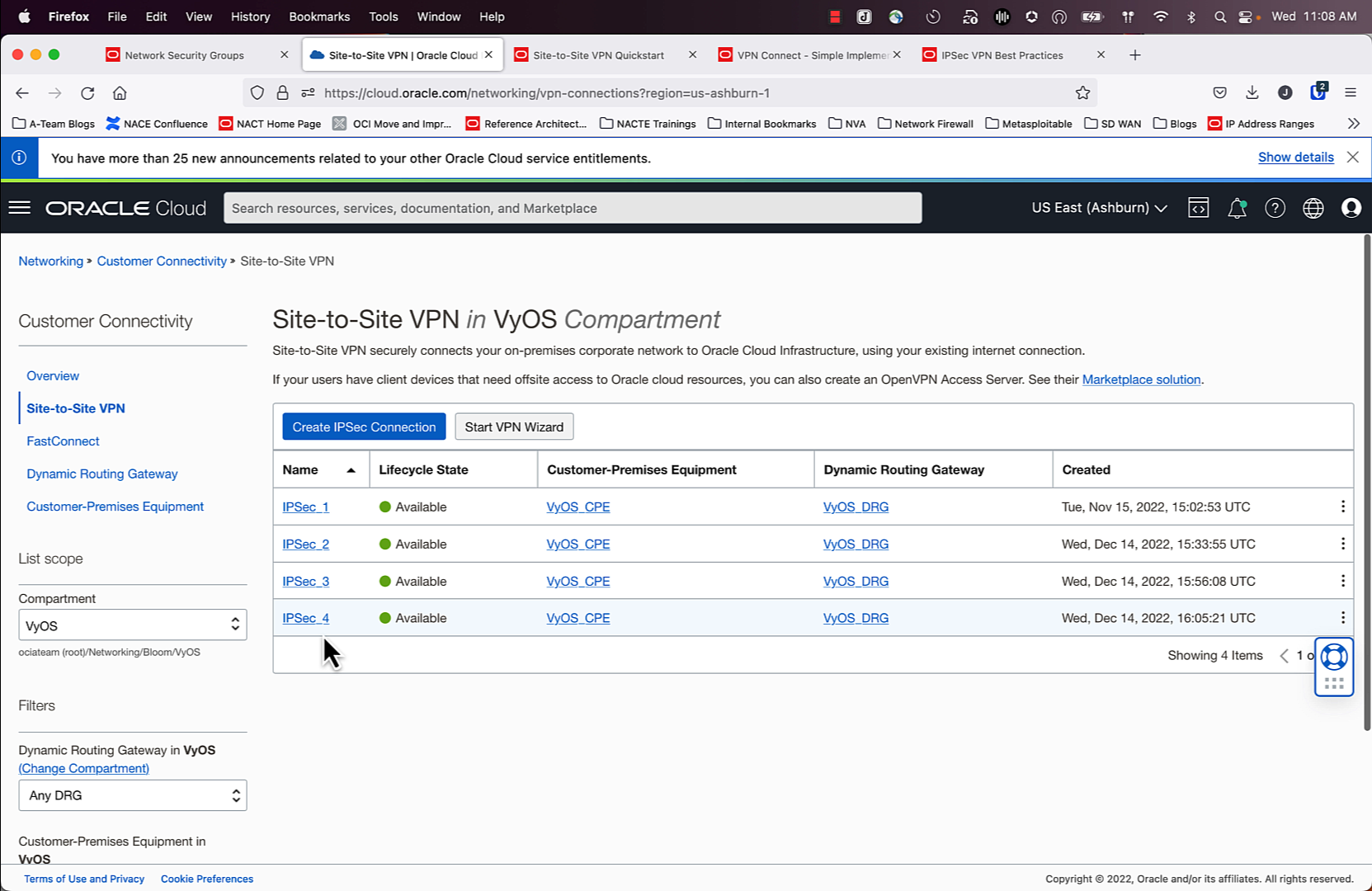Open the IPSec_4 connection link
The width and height of the screenshot is (1372, 891).
pyautogui.click(x=305, y=618)
